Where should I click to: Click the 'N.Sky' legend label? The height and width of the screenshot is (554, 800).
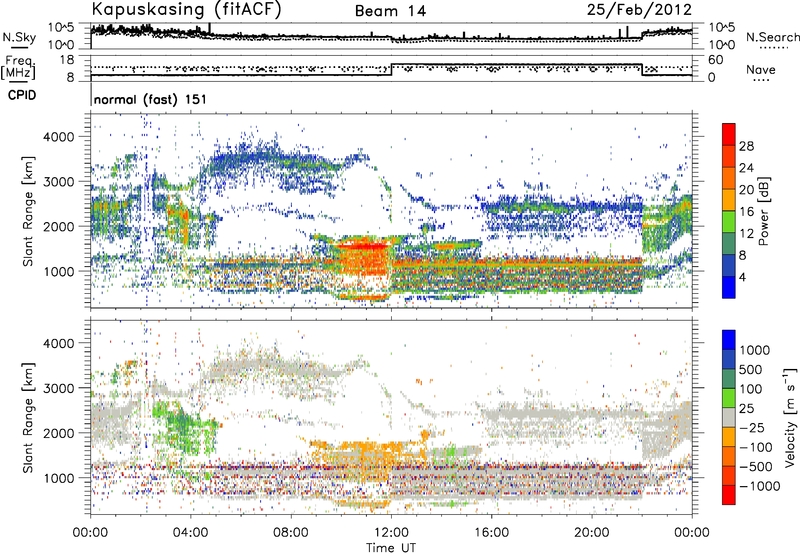tap(19, 37)
